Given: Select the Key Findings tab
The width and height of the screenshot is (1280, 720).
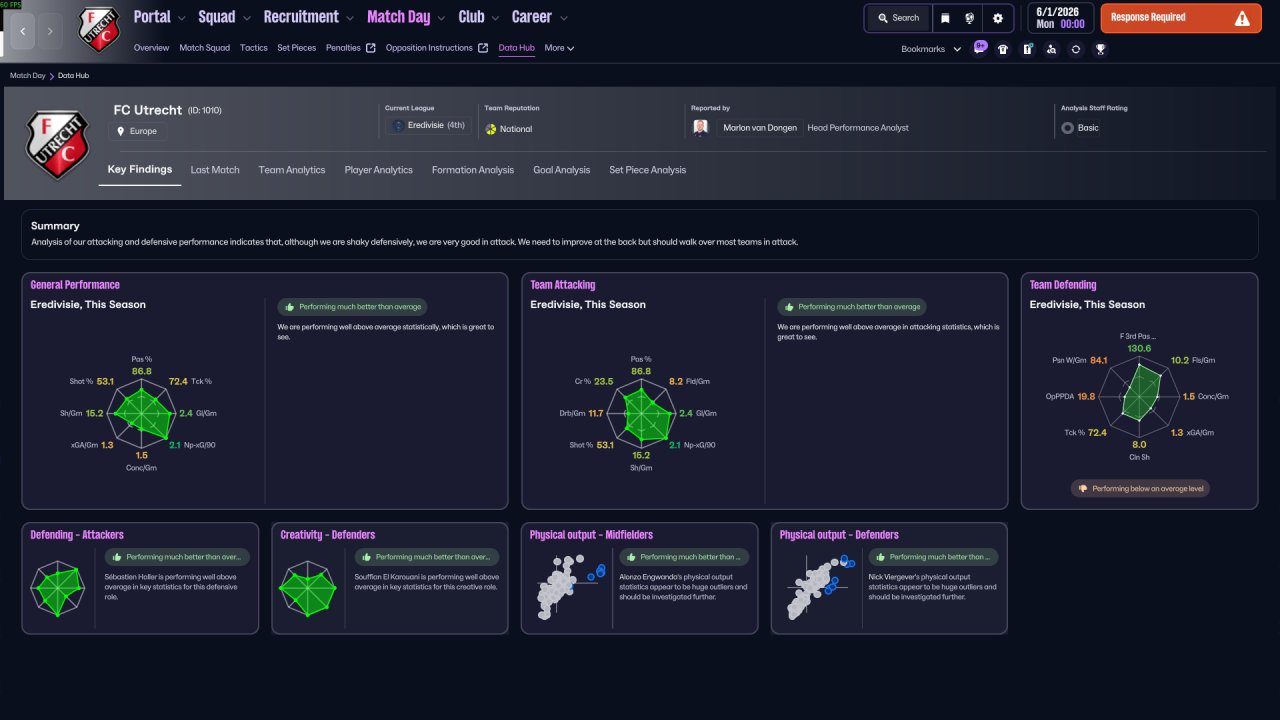Looking at the screenshot, I should [140, 170].
